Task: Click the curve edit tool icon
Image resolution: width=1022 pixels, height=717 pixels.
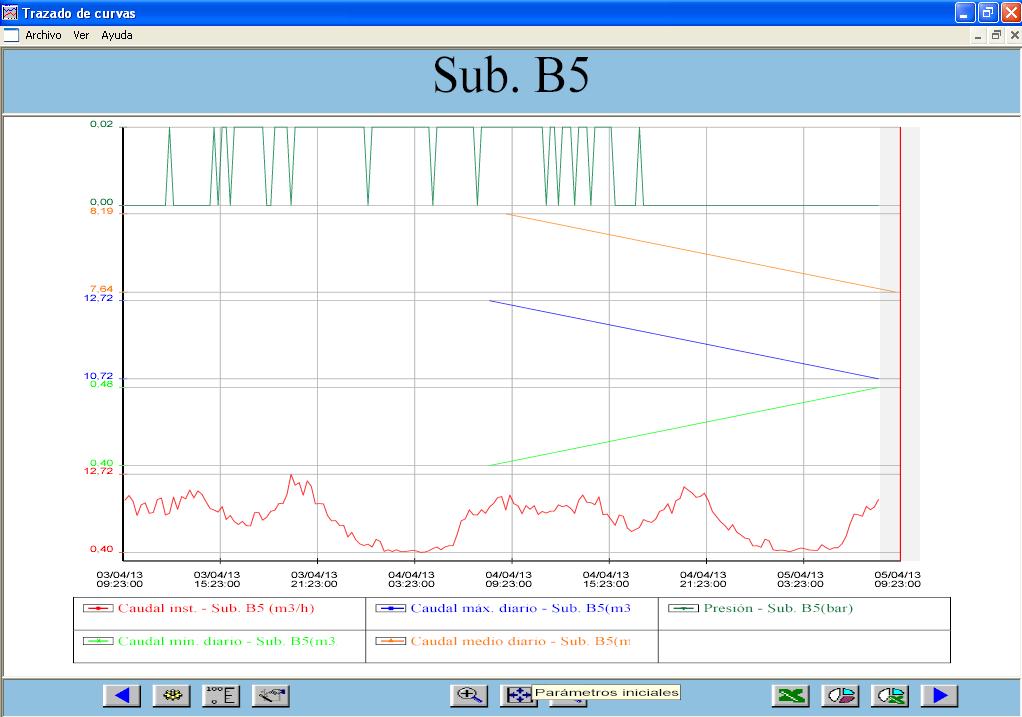Action: 271,696
